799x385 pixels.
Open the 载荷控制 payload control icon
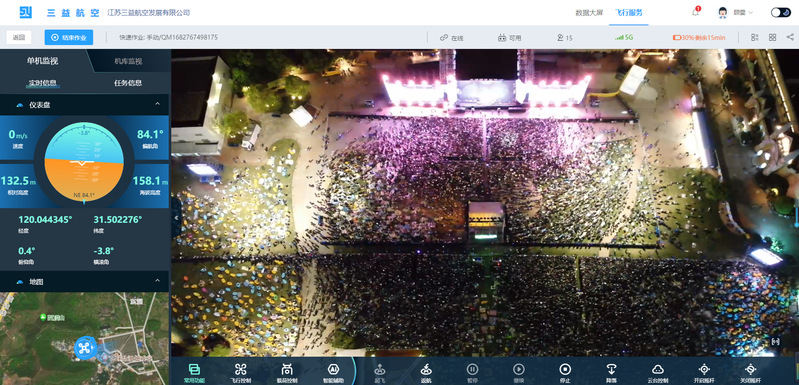pyautogui.click(x=287, y=370)
